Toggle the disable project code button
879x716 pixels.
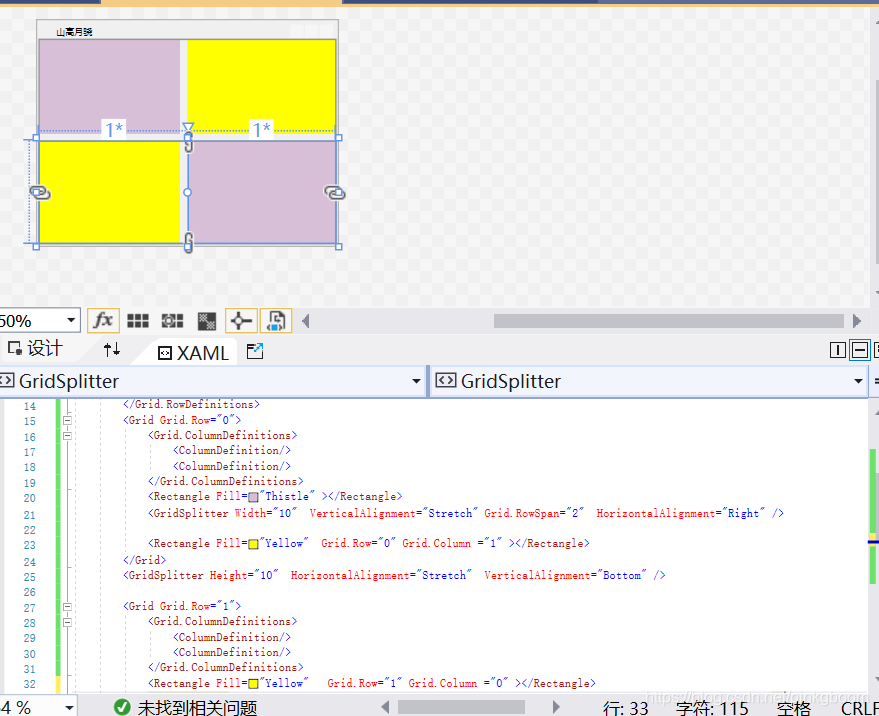tap(276, 321)
